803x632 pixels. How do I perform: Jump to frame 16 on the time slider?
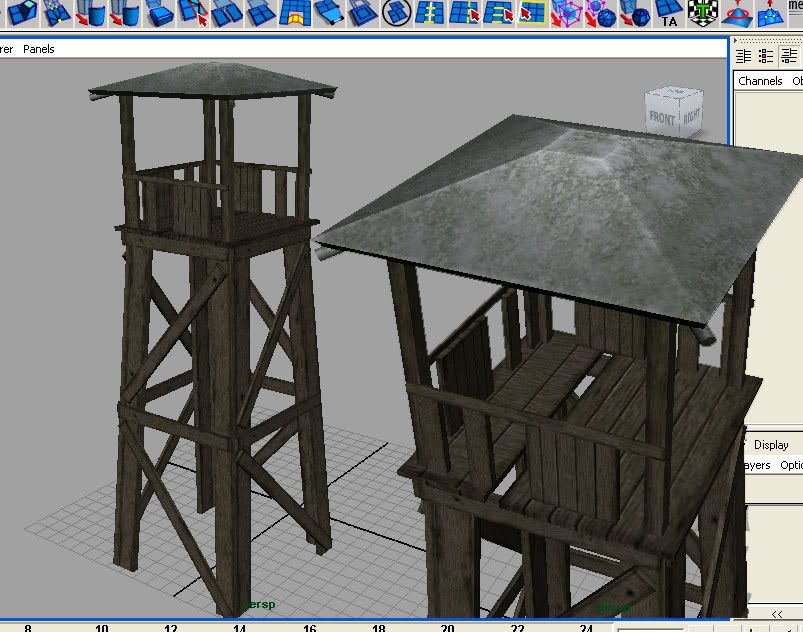click(309, 628)
